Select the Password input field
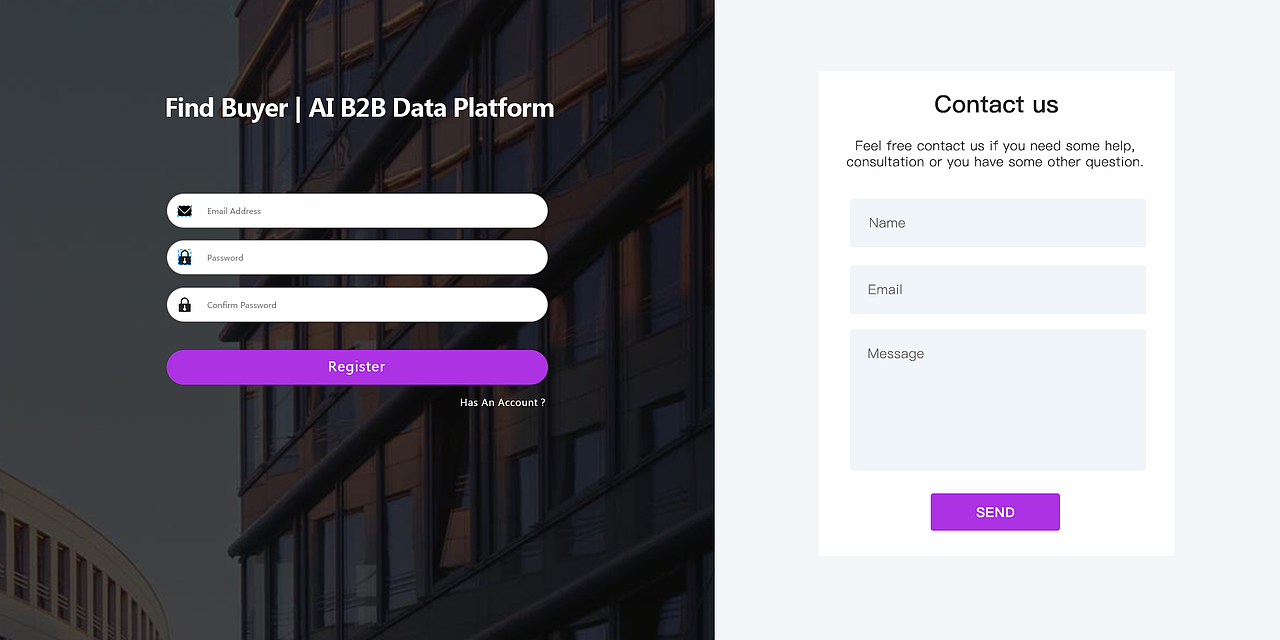1280x640 pixels. tap(370, 258)
